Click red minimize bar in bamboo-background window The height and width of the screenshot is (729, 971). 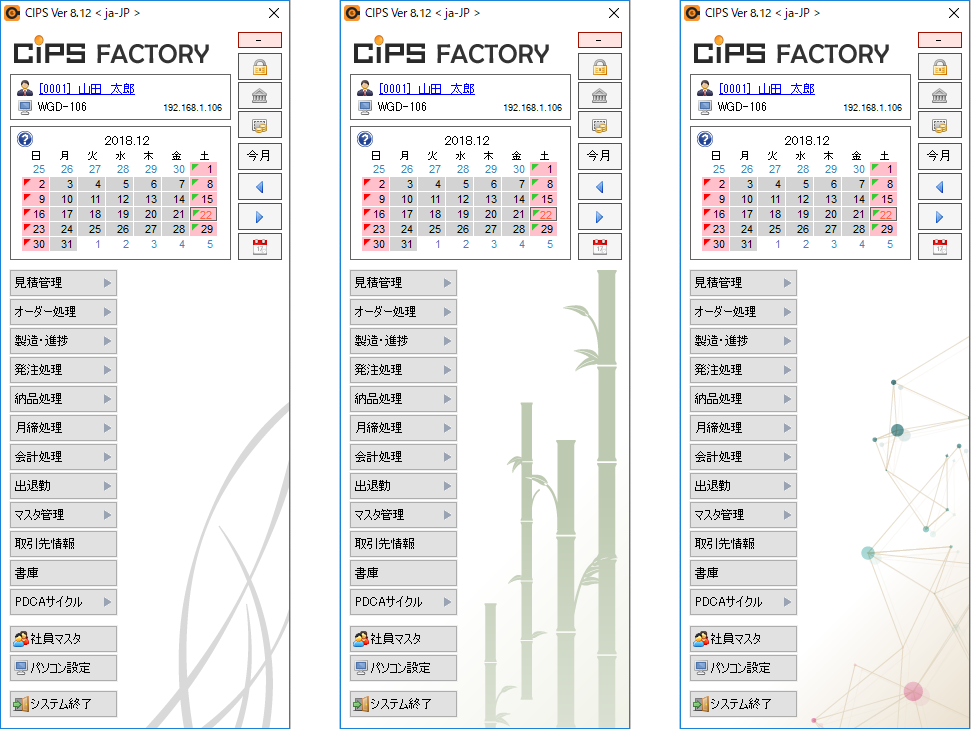pos(600,40)
